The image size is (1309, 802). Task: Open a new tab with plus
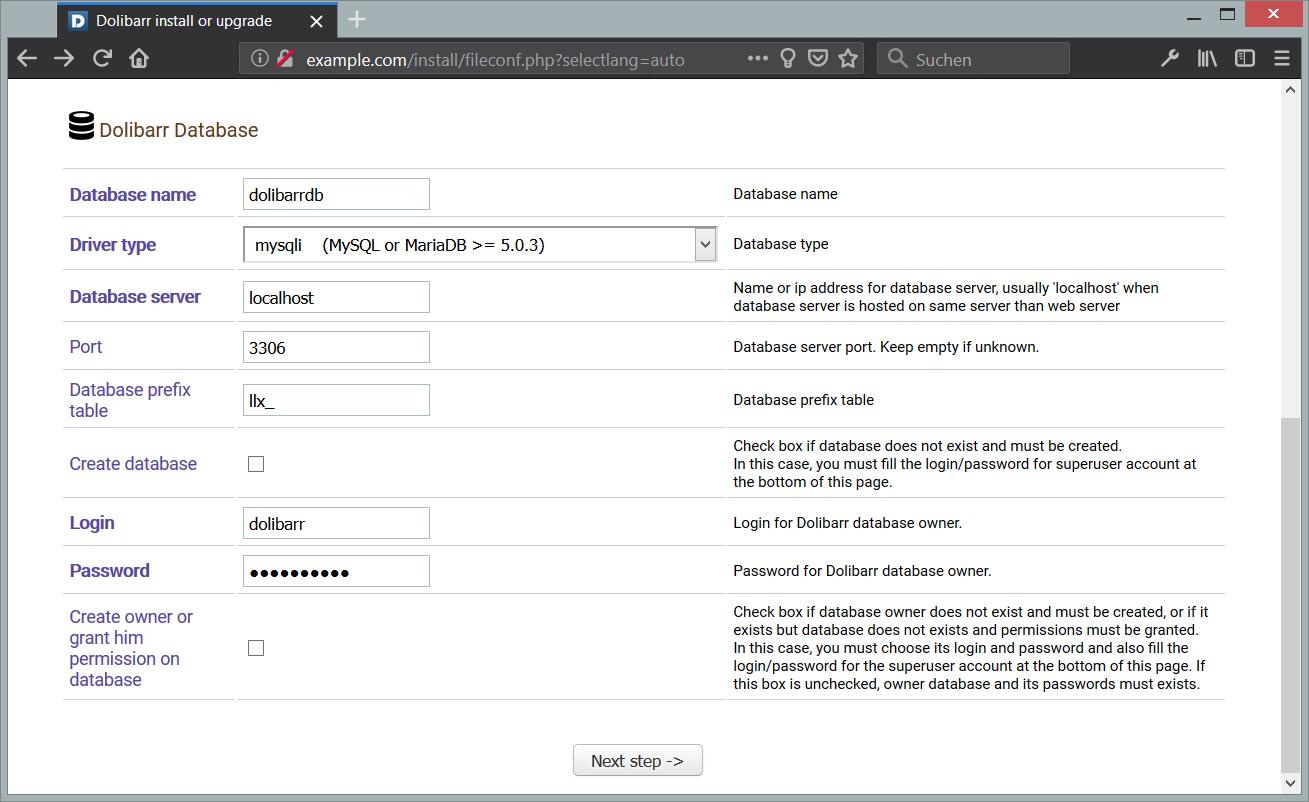pos(357,19)
